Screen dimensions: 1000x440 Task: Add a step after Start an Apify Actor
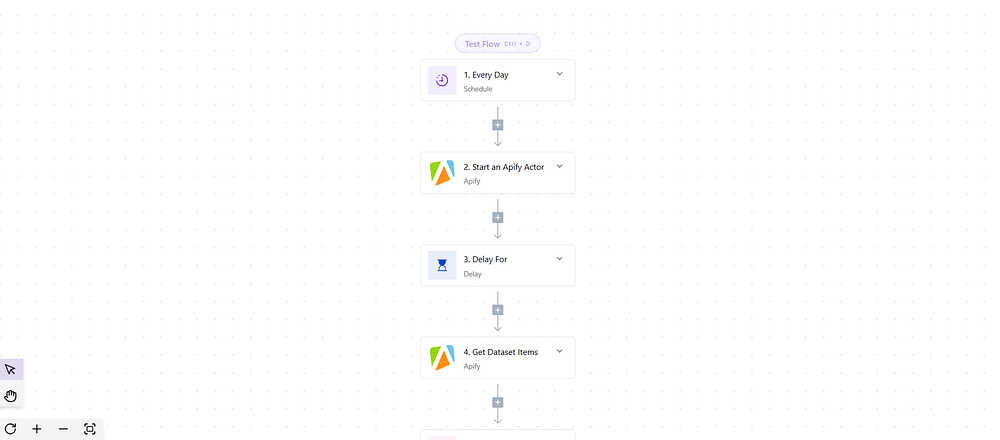pyautogui.click(x=498, y=217)
